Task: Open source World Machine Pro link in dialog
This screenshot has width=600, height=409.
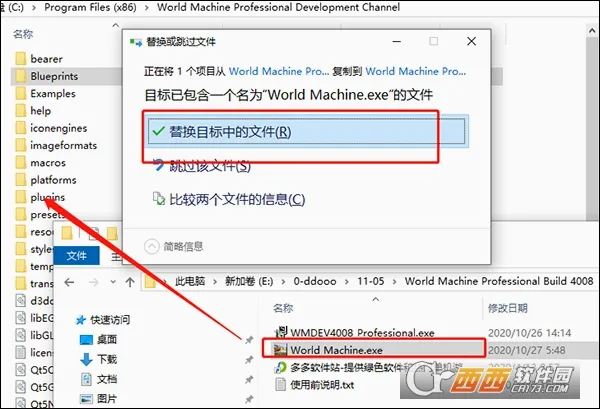Action: click(279, 71)
